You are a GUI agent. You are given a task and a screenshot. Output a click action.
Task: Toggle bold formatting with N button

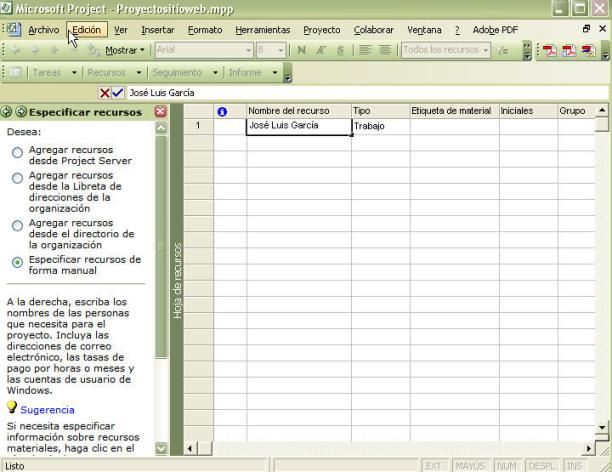(301, 50)
